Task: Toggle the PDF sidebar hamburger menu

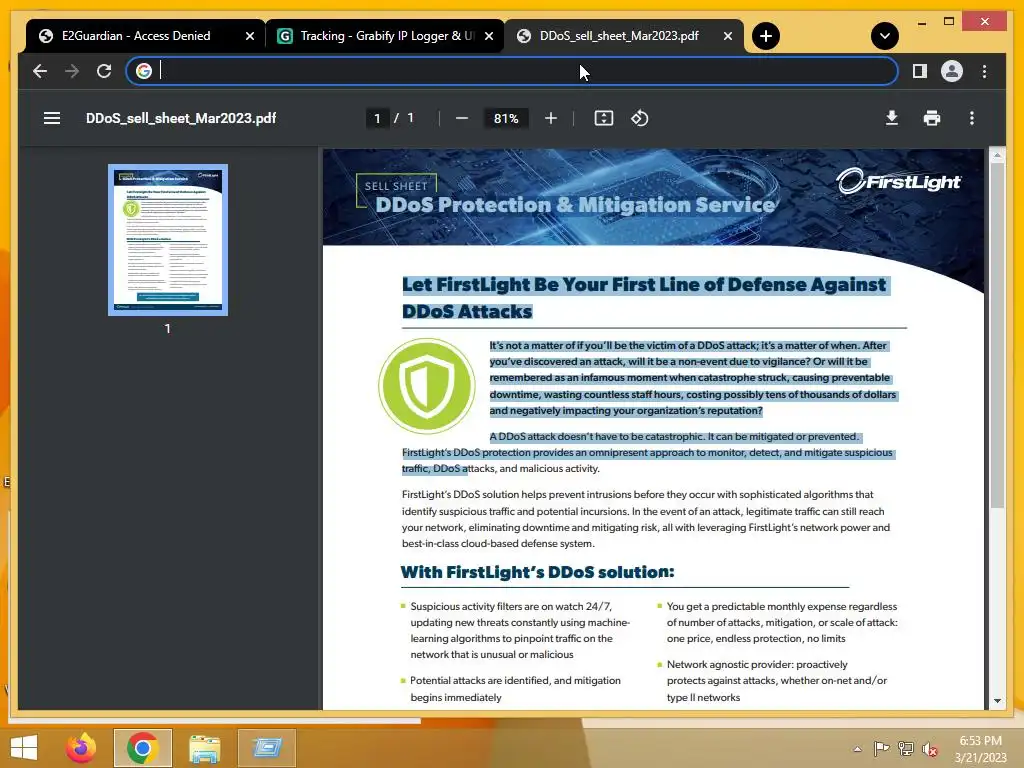Action: coord(52,118)
